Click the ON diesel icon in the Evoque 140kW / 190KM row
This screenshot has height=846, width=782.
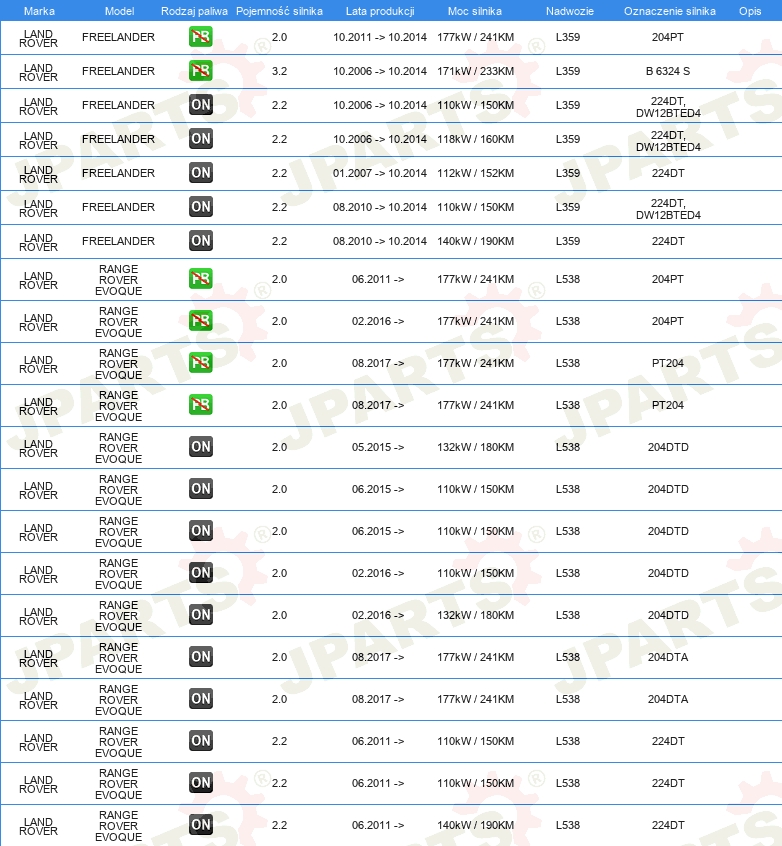coord(201,825)
